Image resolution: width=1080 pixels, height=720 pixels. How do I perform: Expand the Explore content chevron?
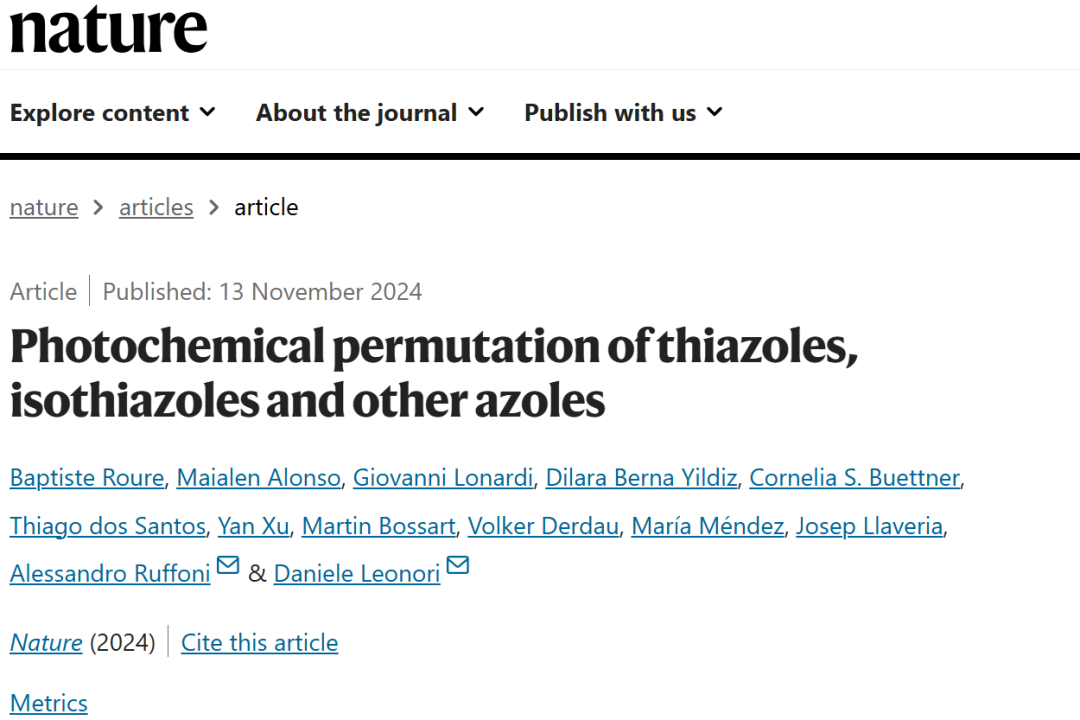tap(207, 112)
